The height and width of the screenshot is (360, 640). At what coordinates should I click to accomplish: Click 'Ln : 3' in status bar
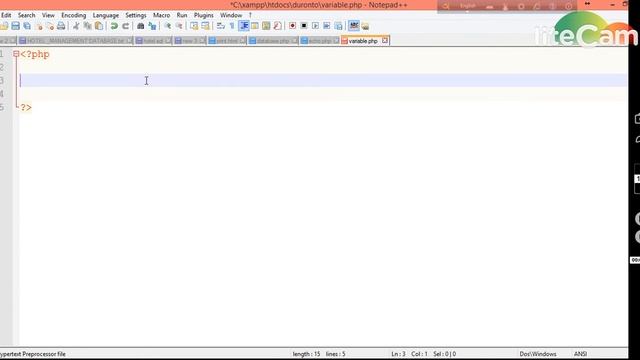tap(398, 354)
